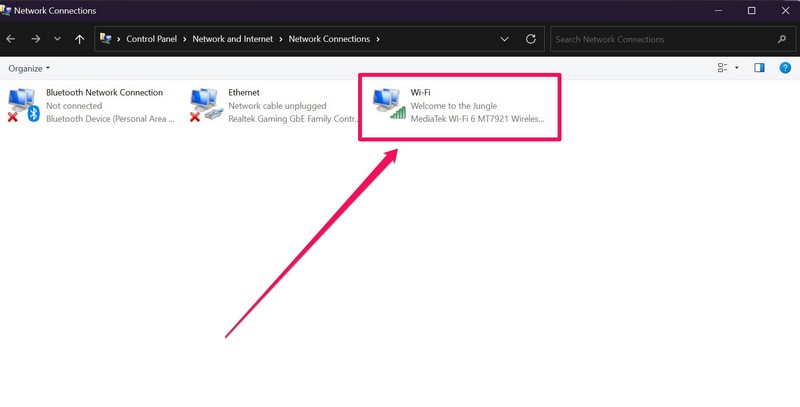This screenshot has height=407, width=800.
Task: Select the Ethernet adapter icon
Action: tap(206, 104)
